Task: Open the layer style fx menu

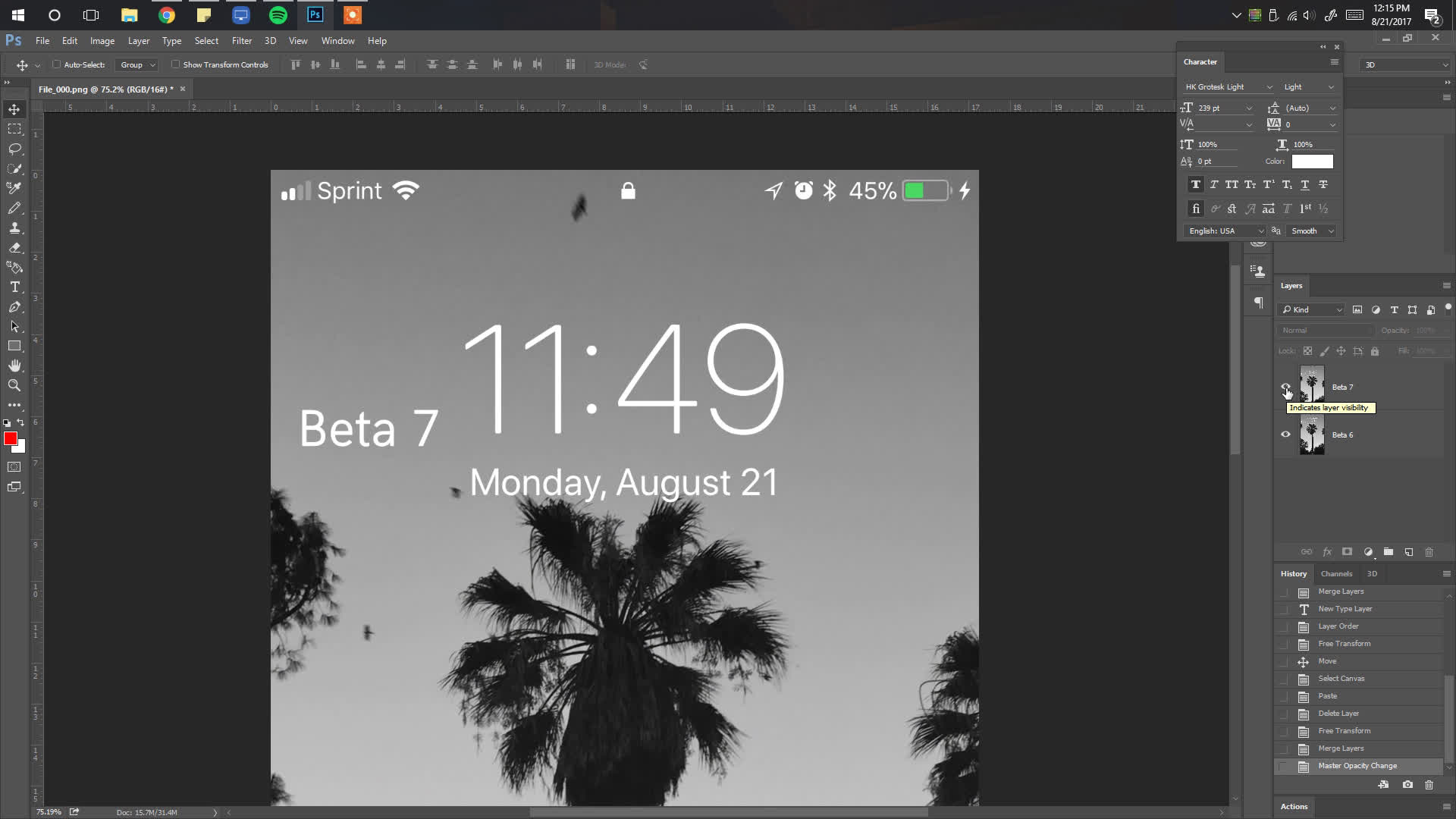Action: pyautogui.click(x=1327, y=552)
